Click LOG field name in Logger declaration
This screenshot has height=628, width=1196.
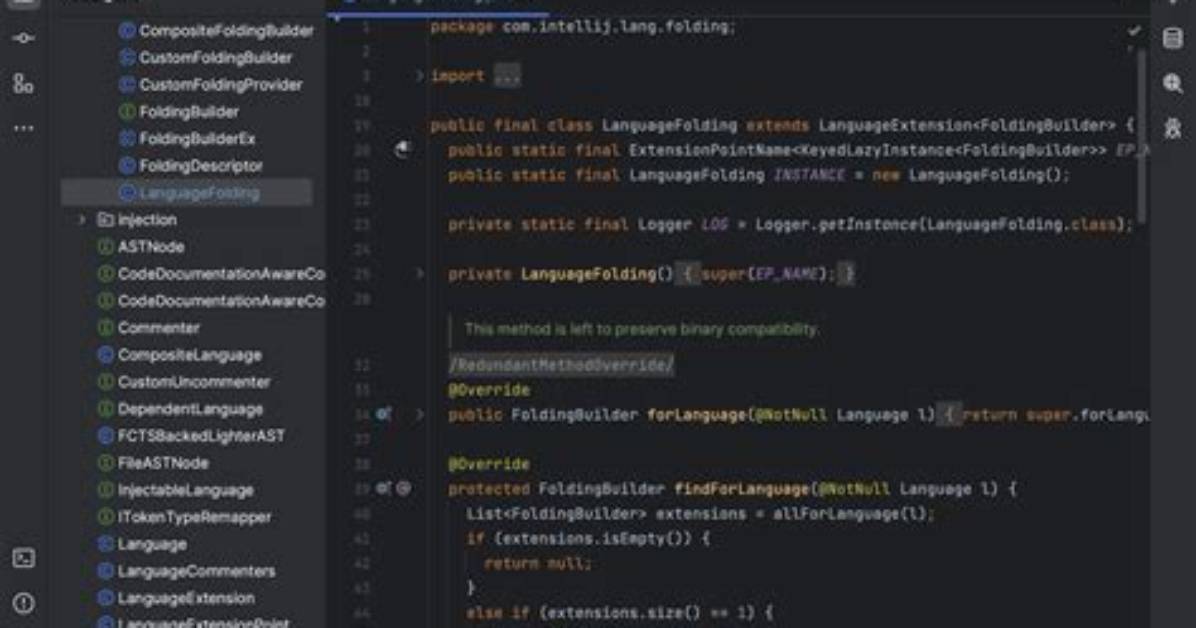tap(714, 224)
